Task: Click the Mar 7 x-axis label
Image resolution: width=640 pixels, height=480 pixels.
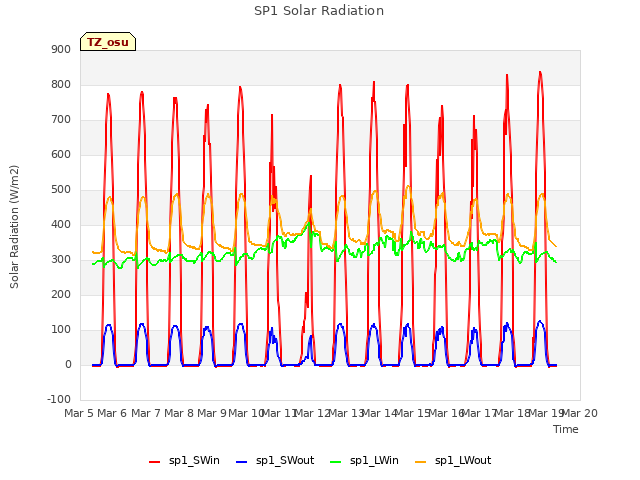Action: pos(146,413)
